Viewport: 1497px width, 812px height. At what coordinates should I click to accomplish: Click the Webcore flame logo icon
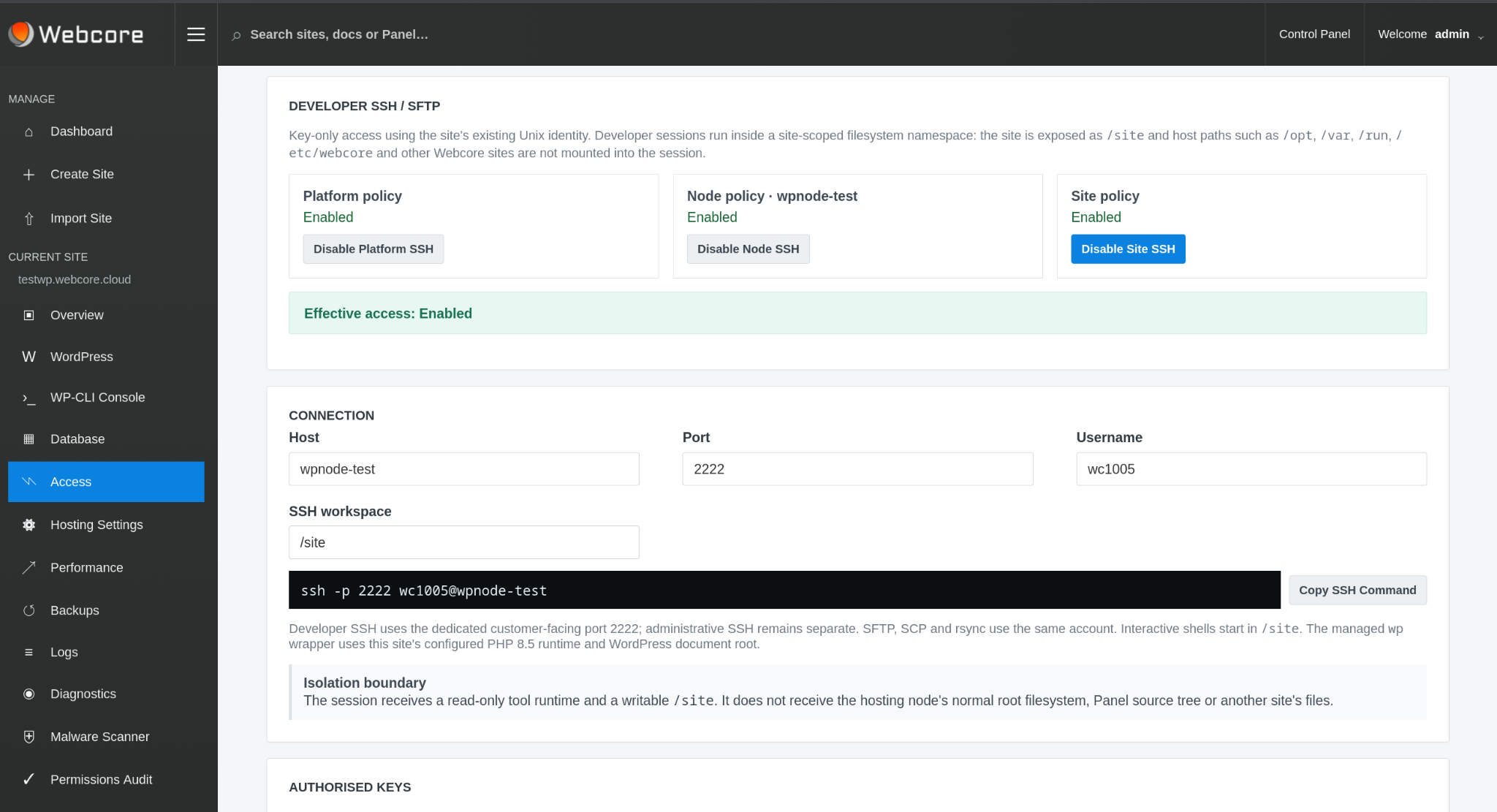pyautogui.click(x=21, y=34)
